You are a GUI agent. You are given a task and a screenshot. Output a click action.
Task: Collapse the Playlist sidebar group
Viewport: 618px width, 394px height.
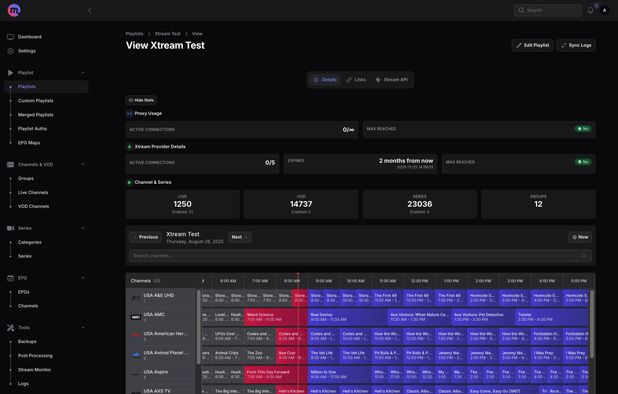pyautogui.click(x=83, y=72)
